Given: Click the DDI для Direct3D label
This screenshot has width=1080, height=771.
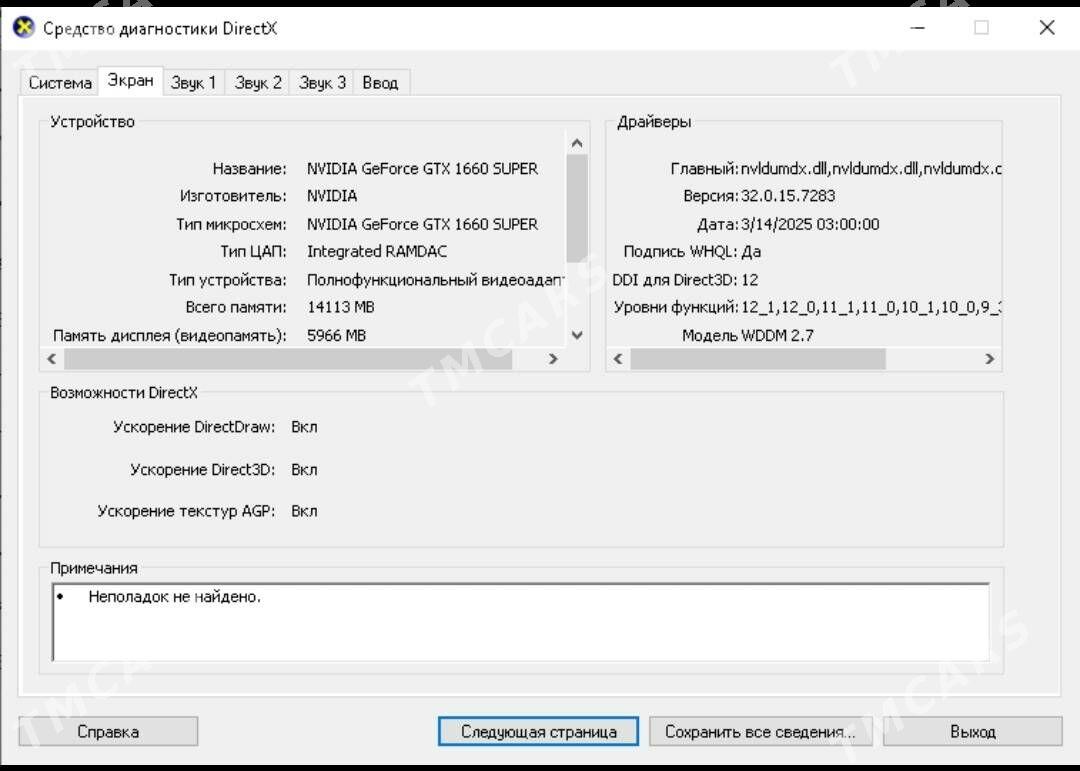Looking at the screenshot, I should click(x=675, y=280).
